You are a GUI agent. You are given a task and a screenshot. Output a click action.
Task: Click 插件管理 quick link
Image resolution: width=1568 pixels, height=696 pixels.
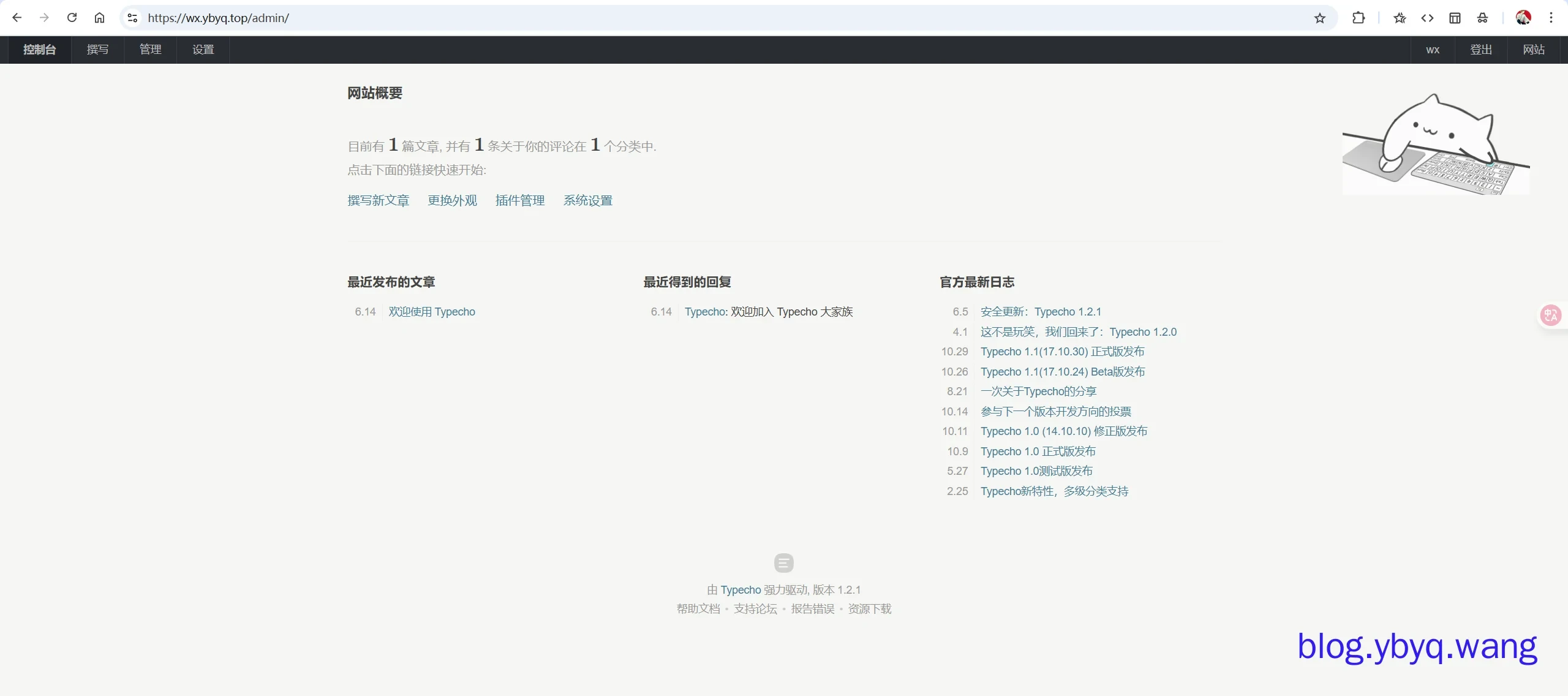520,200
